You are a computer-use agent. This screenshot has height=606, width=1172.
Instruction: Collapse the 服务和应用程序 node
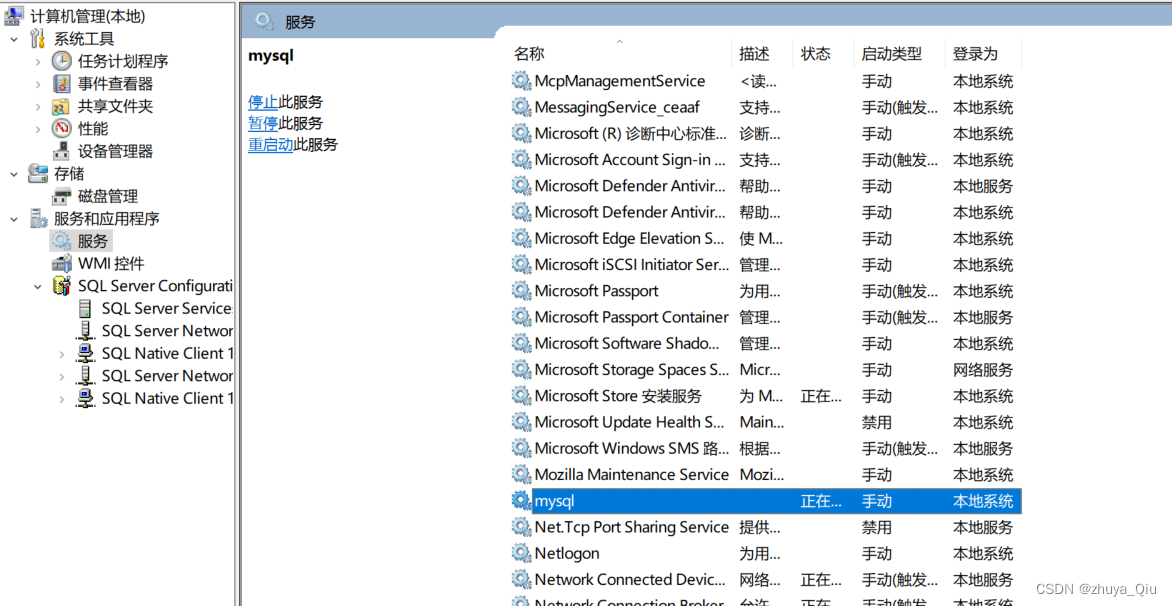(x=14, y=219)
